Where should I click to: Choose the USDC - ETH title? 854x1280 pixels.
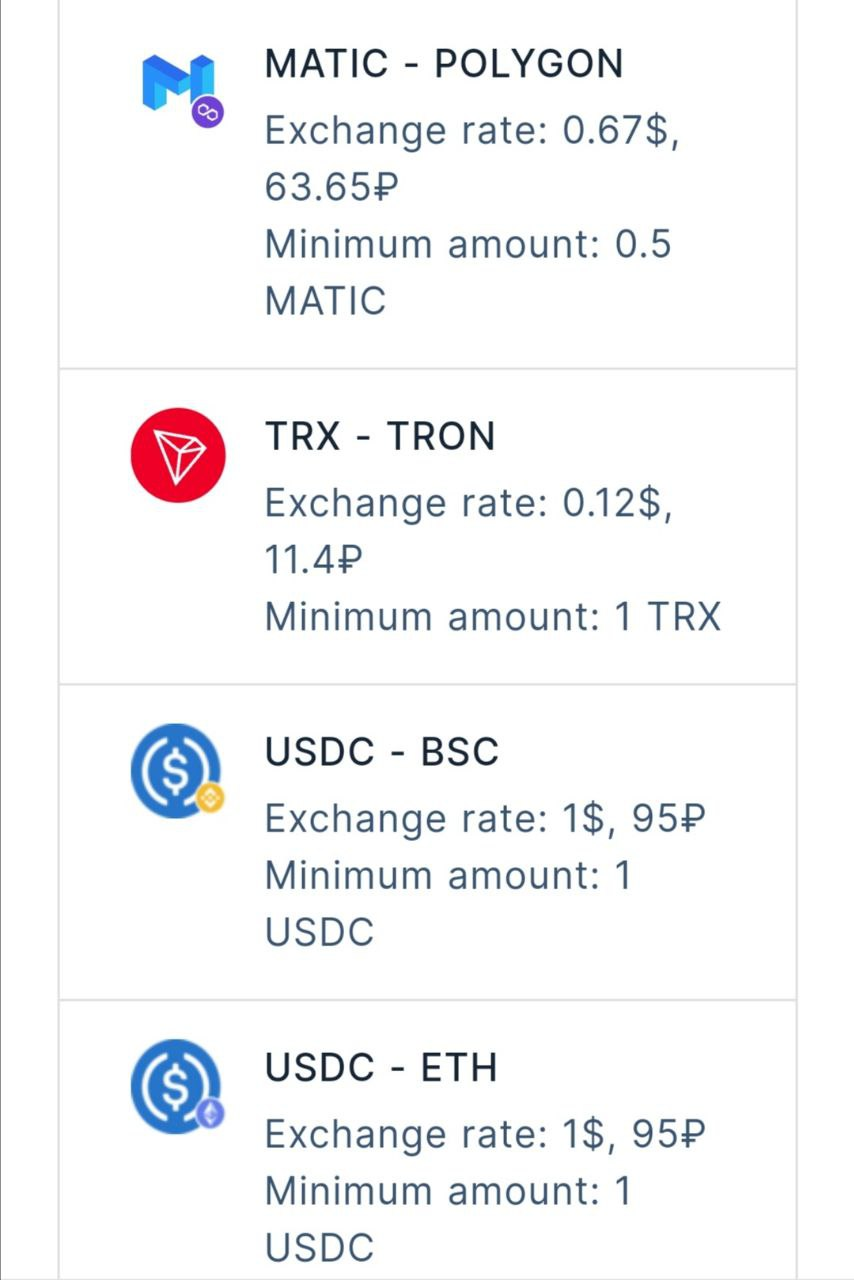pyautogui.click(x=381, y=1068)
